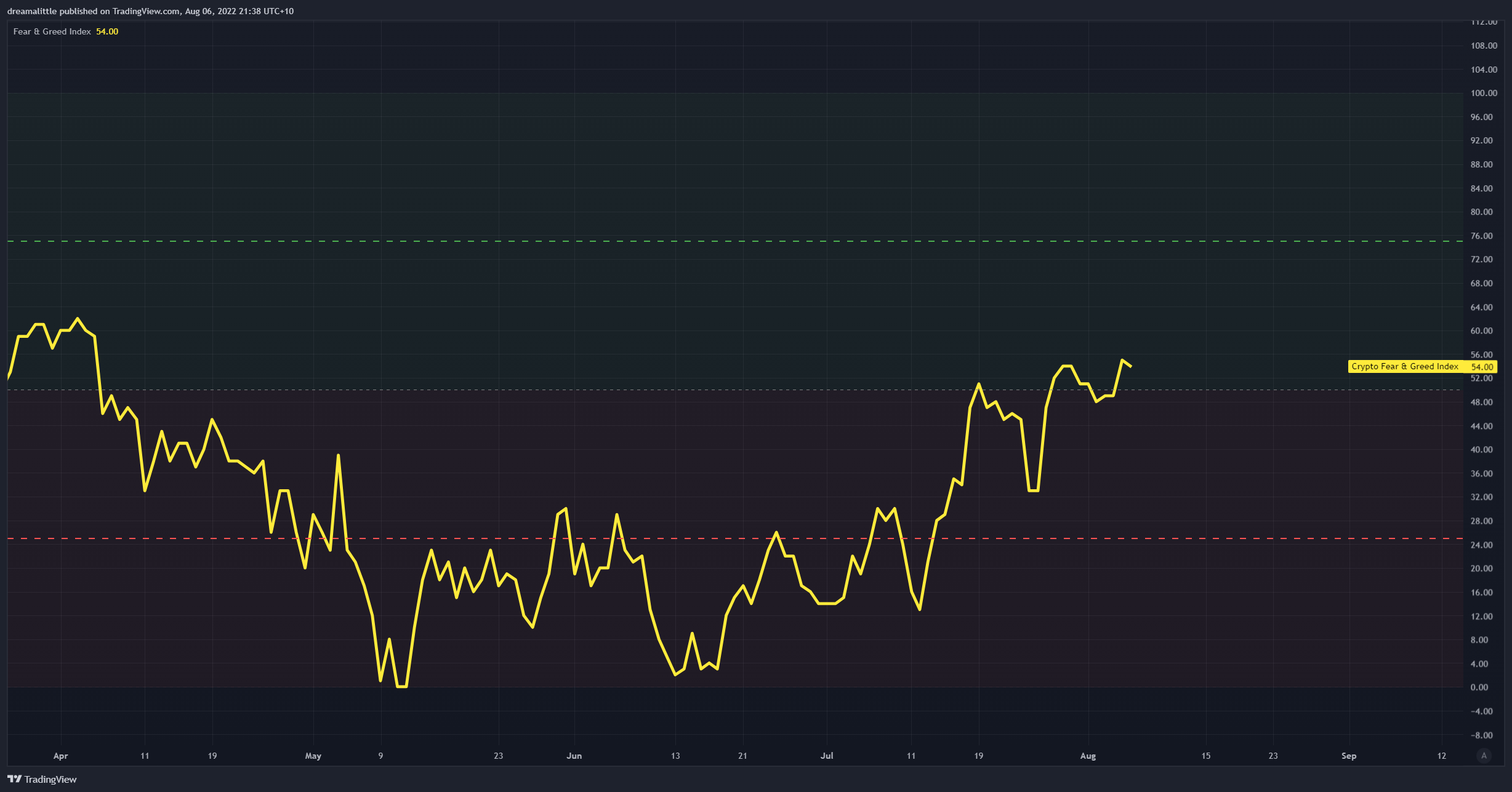Click the auto-scale 'A' button
This screenshot has width=1512, height=792.
click(1484, 756)
